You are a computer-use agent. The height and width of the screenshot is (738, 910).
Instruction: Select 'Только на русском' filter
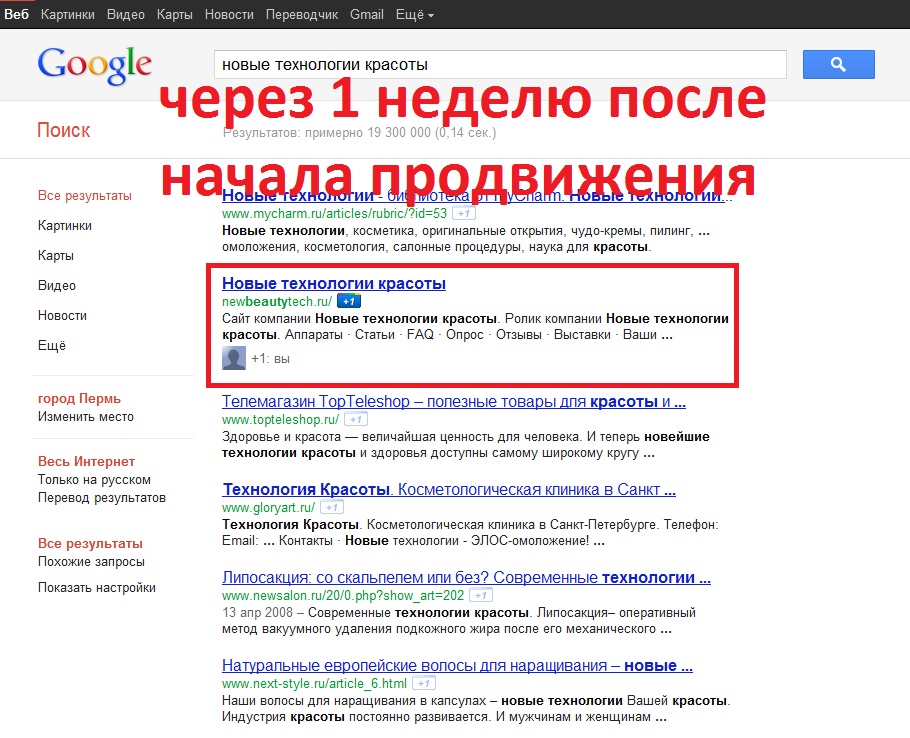(94, 480)
